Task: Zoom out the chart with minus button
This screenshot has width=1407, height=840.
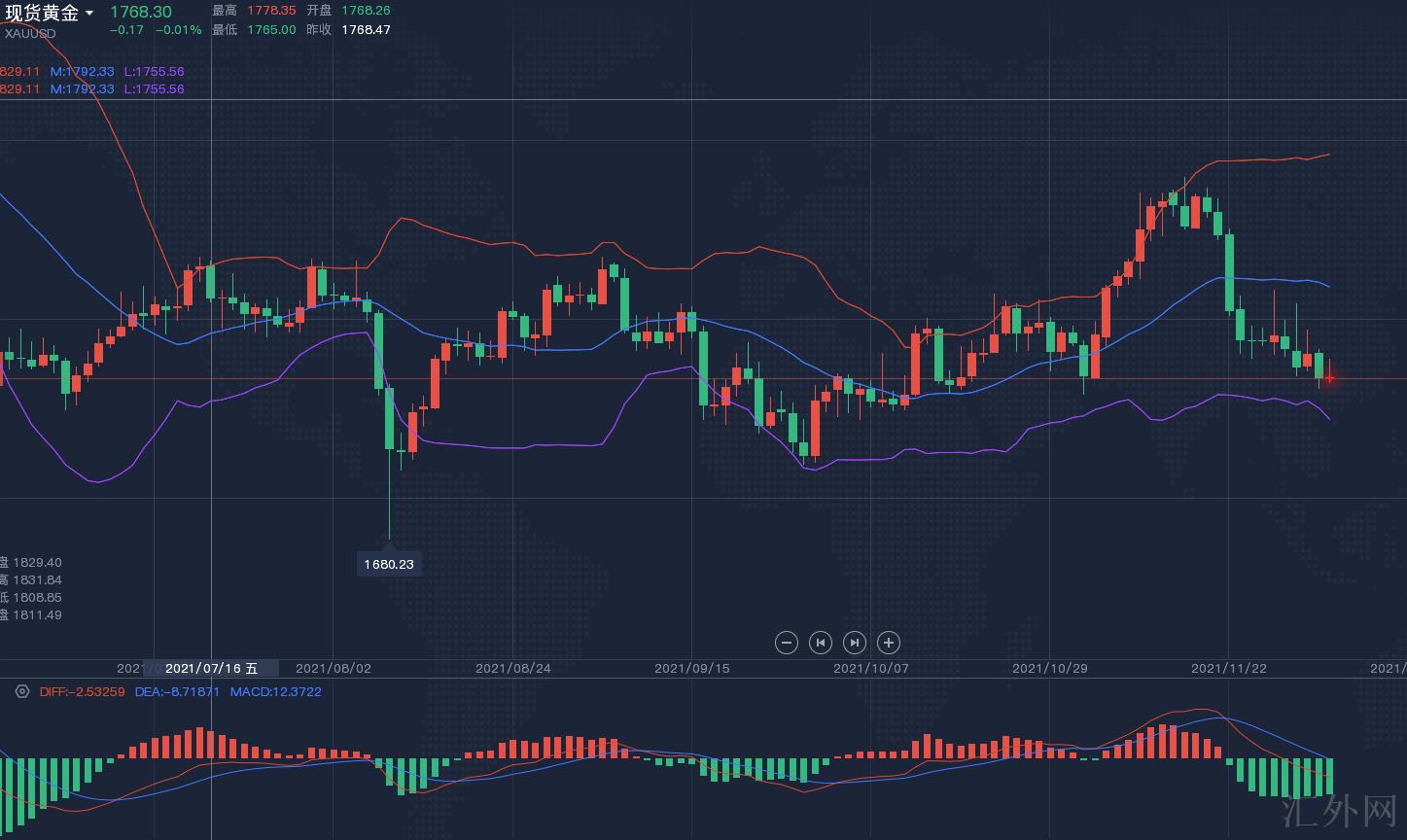Action: pos(787,643)
